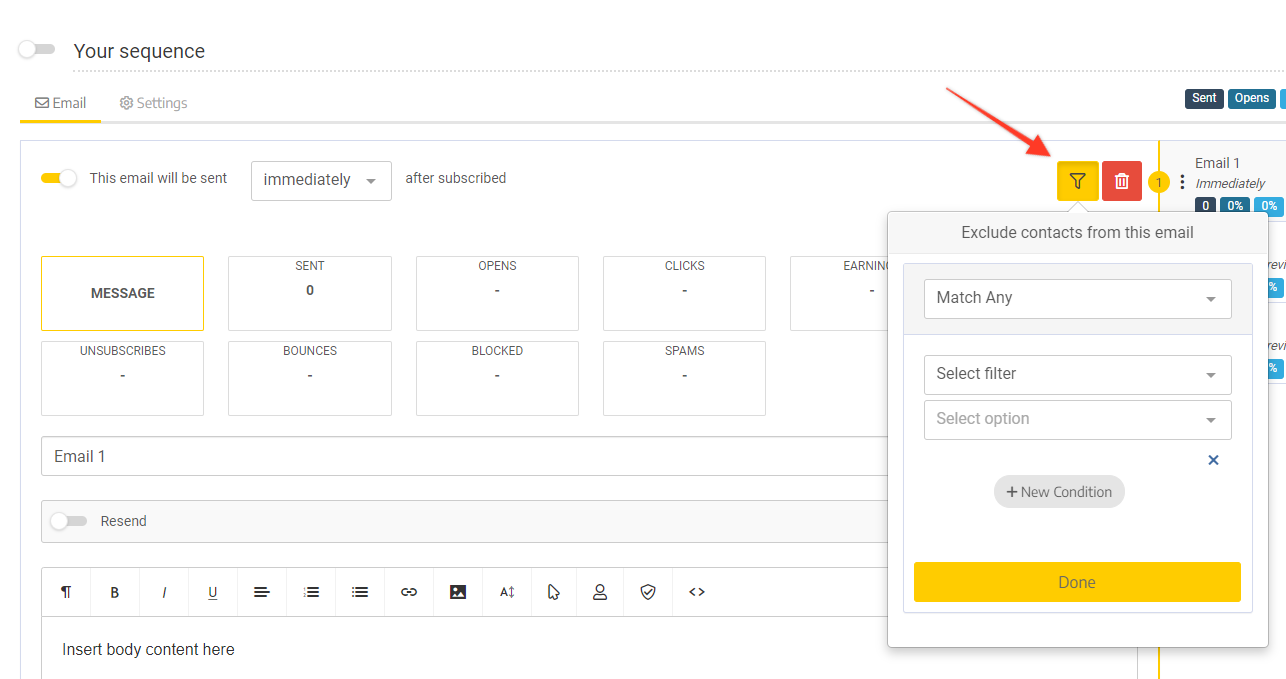
Task: Select the SPAMS stats box
Action: pos(684,378)
